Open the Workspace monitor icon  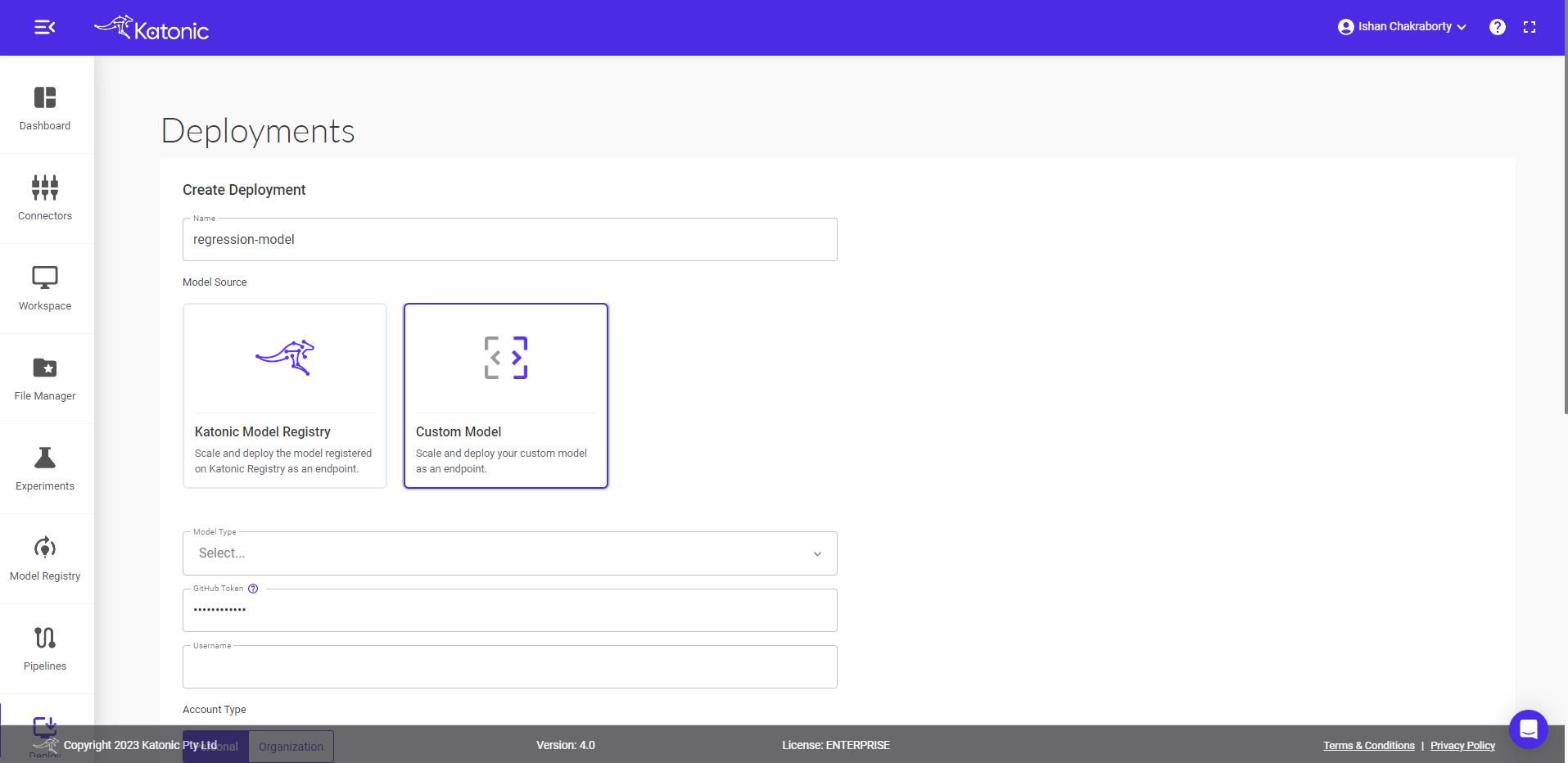[x=45, y=278]
